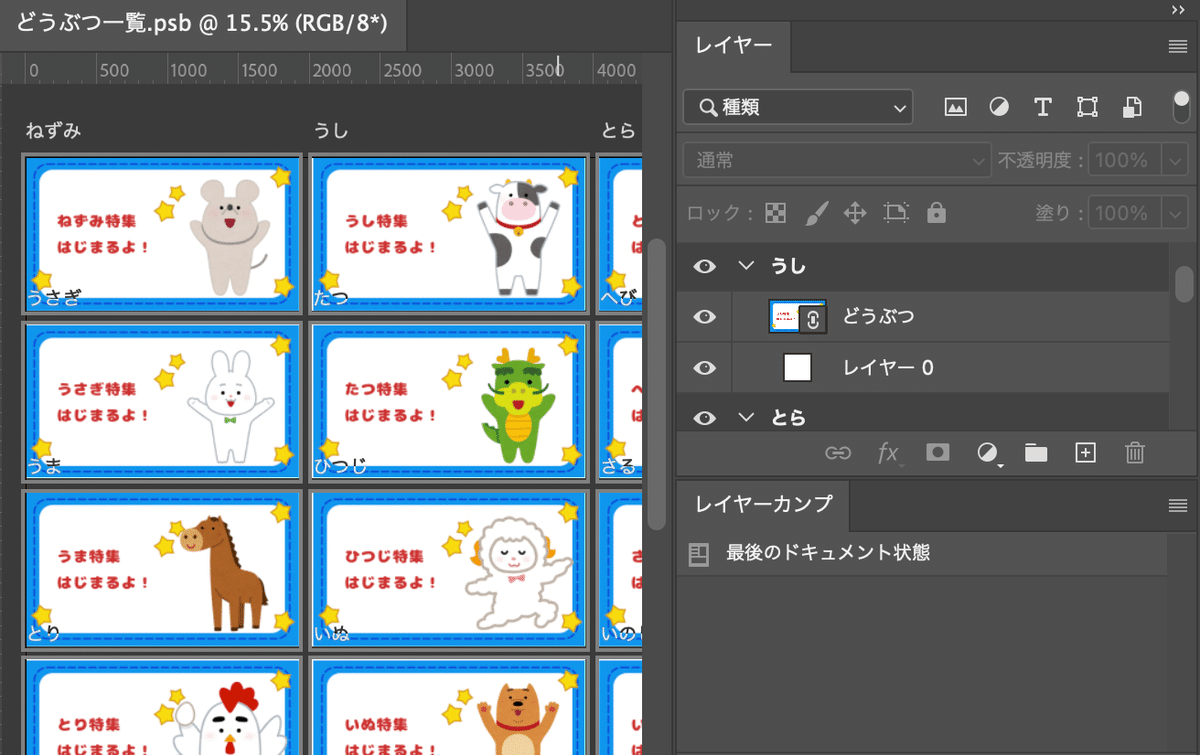Select レイヤー 0 layer name

pos(888,368)
